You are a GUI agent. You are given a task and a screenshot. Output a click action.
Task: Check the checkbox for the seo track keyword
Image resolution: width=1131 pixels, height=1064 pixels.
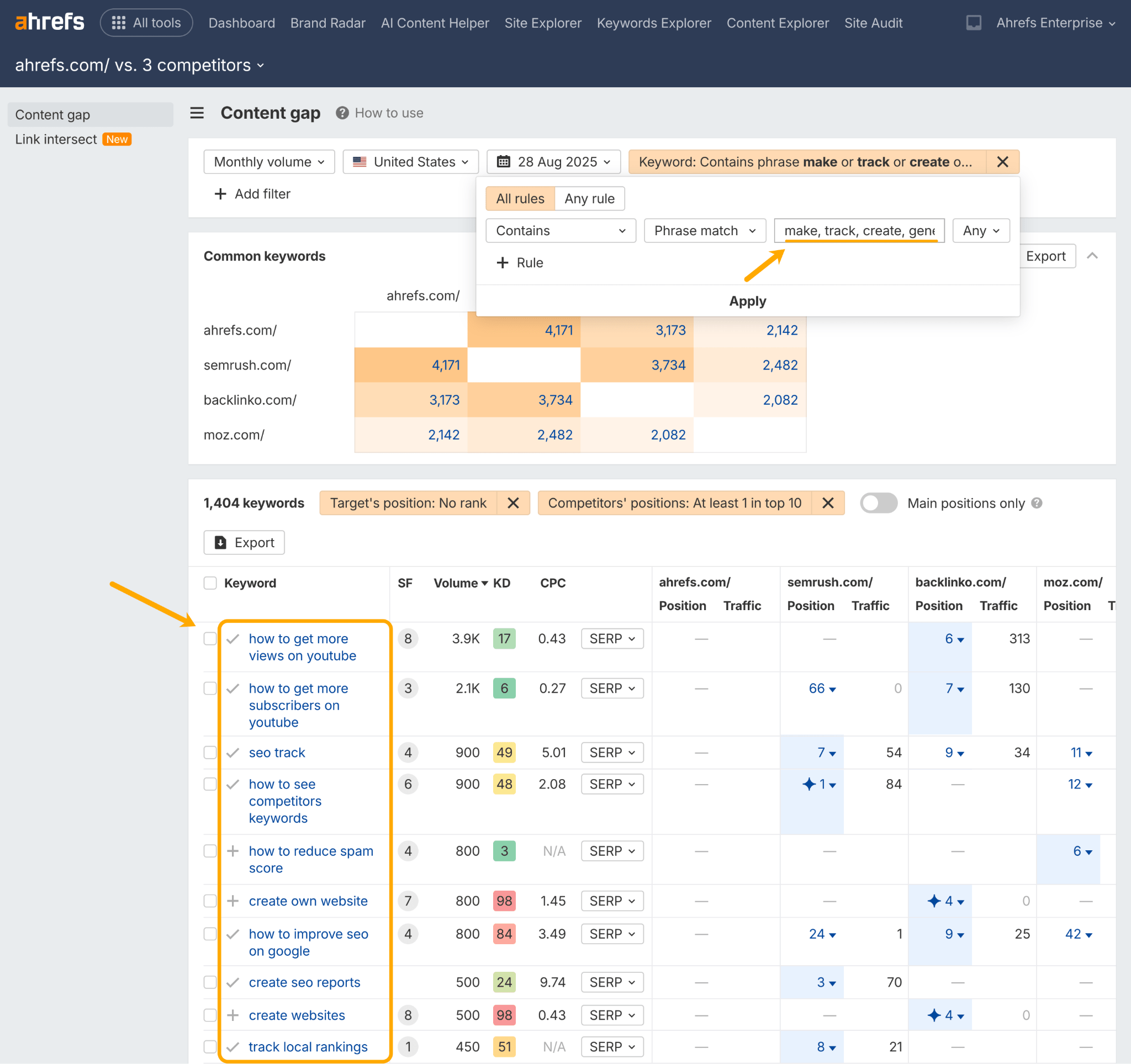click(x=210, y=752)
